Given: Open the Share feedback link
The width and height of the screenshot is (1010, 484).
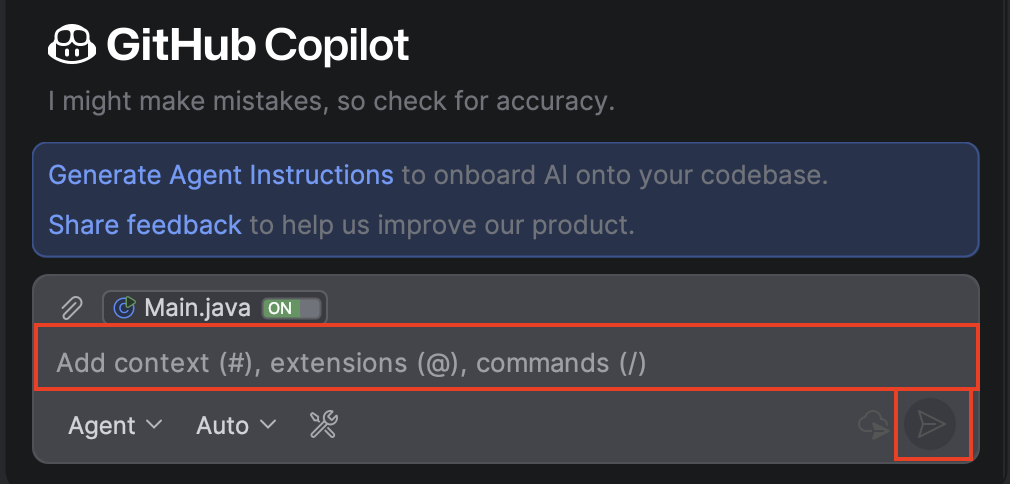Looking at the screenshot, I should coord(145,224).
